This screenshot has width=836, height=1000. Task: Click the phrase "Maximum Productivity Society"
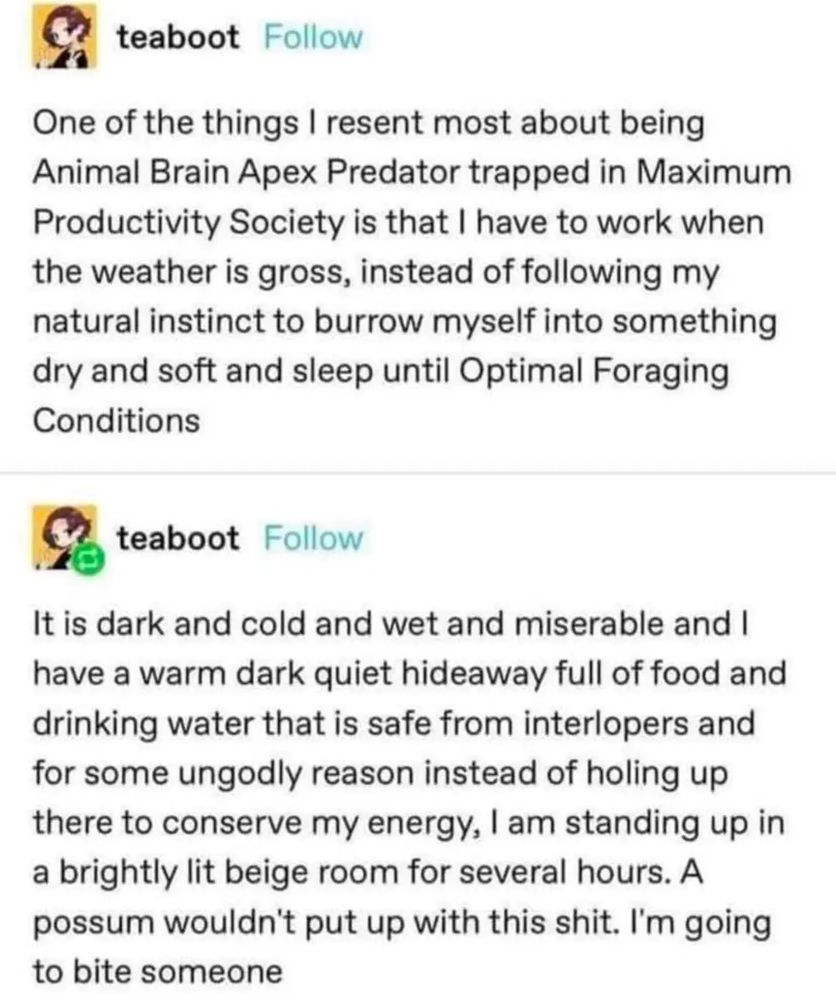coord(412,198)
